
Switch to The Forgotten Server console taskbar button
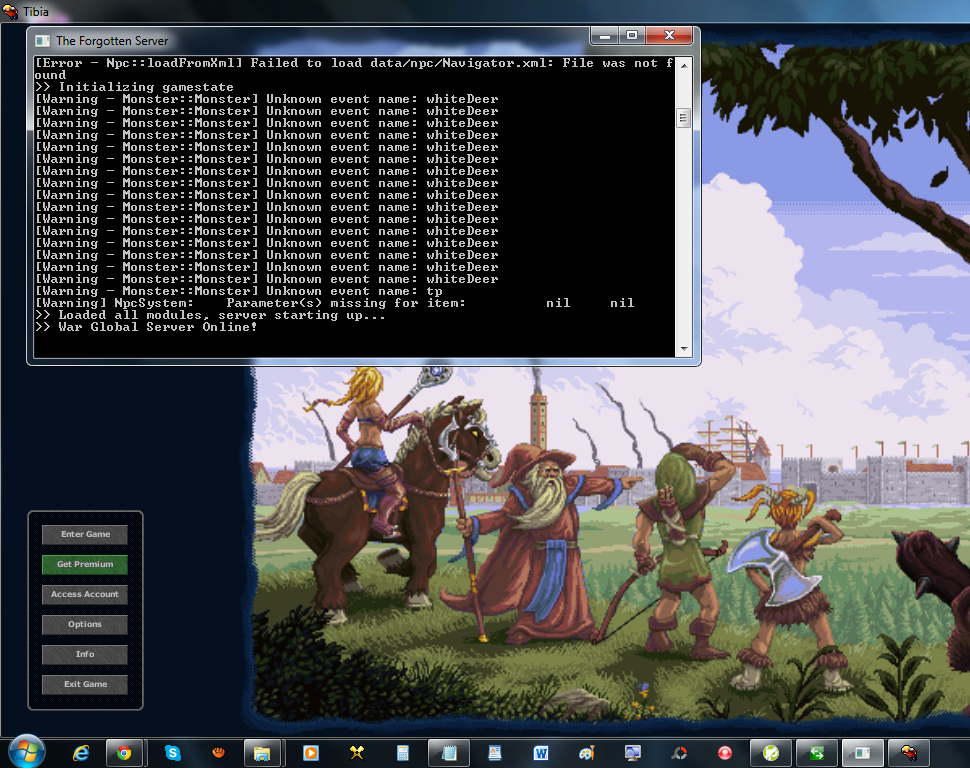tap(862, 753)
